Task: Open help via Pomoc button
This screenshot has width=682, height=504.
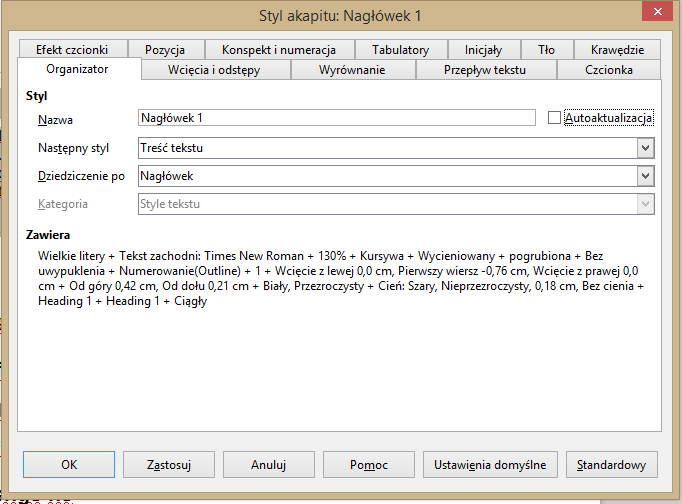Action: pos(369,464)
